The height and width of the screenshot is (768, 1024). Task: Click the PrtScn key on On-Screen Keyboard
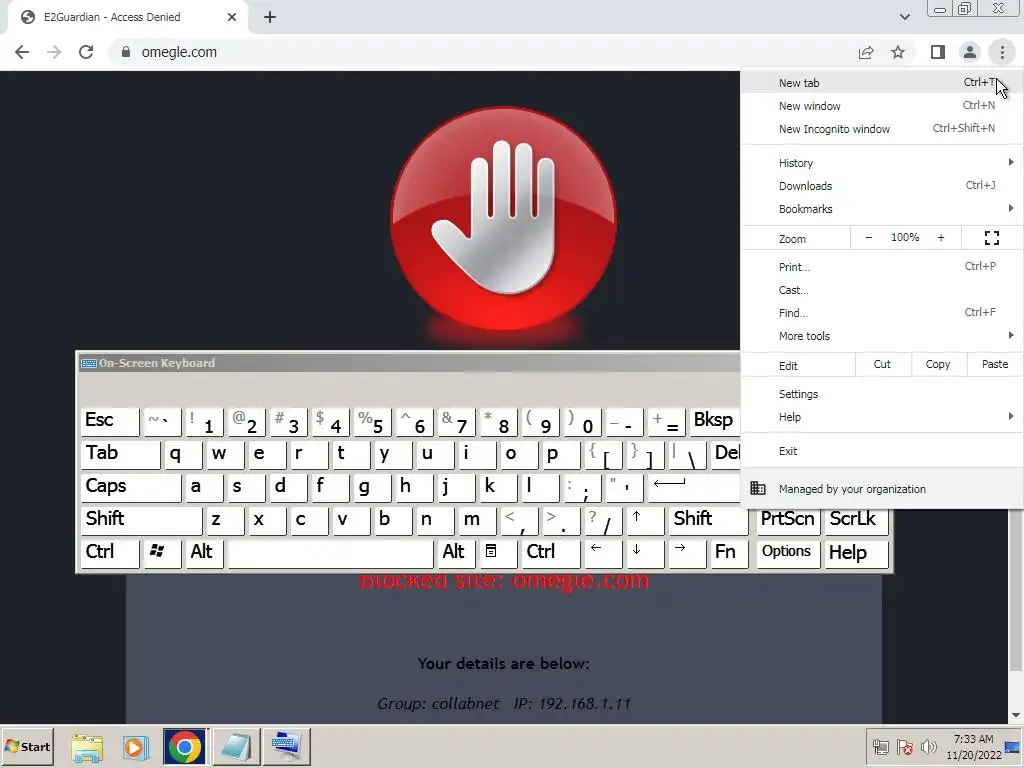[788, 520]
